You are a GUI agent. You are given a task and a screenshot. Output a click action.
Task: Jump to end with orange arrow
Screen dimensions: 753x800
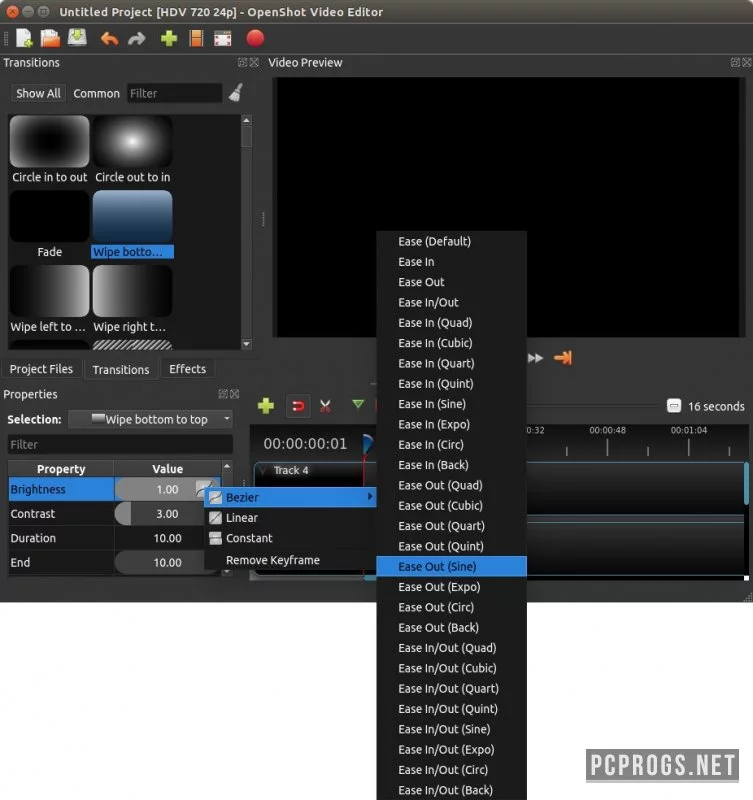[563, 358]
